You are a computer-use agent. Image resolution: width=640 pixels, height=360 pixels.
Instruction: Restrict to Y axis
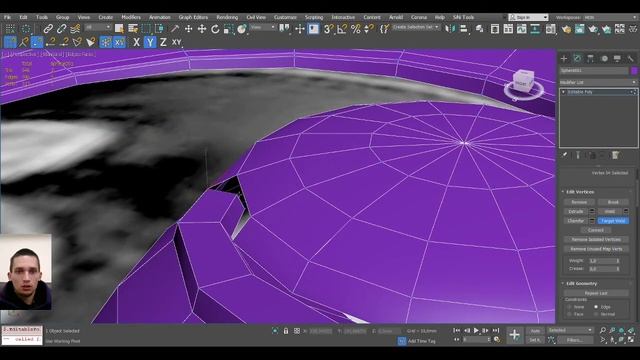(x=150, y=42)
